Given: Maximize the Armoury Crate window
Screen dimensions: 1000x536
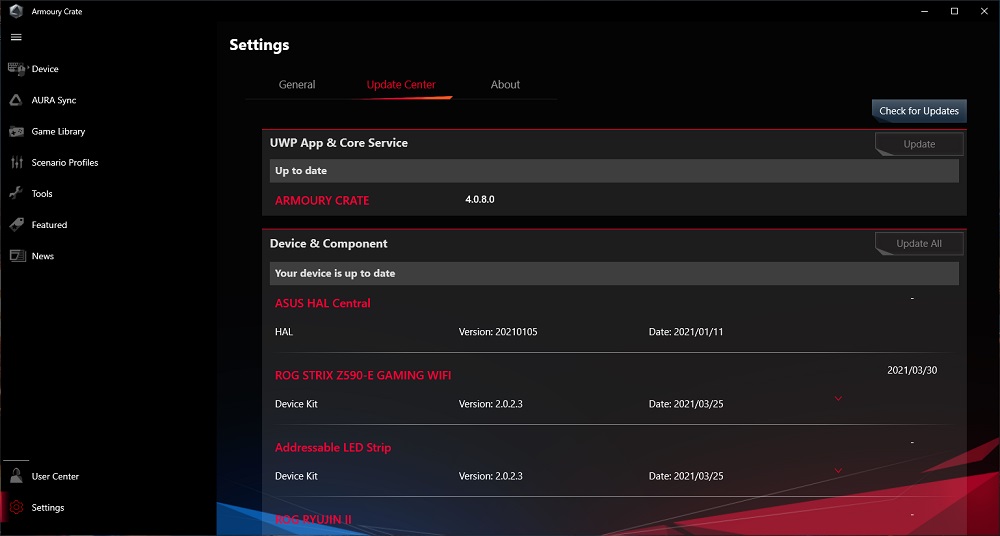Looking at the screenshot, I should click(x=954, y=11).
